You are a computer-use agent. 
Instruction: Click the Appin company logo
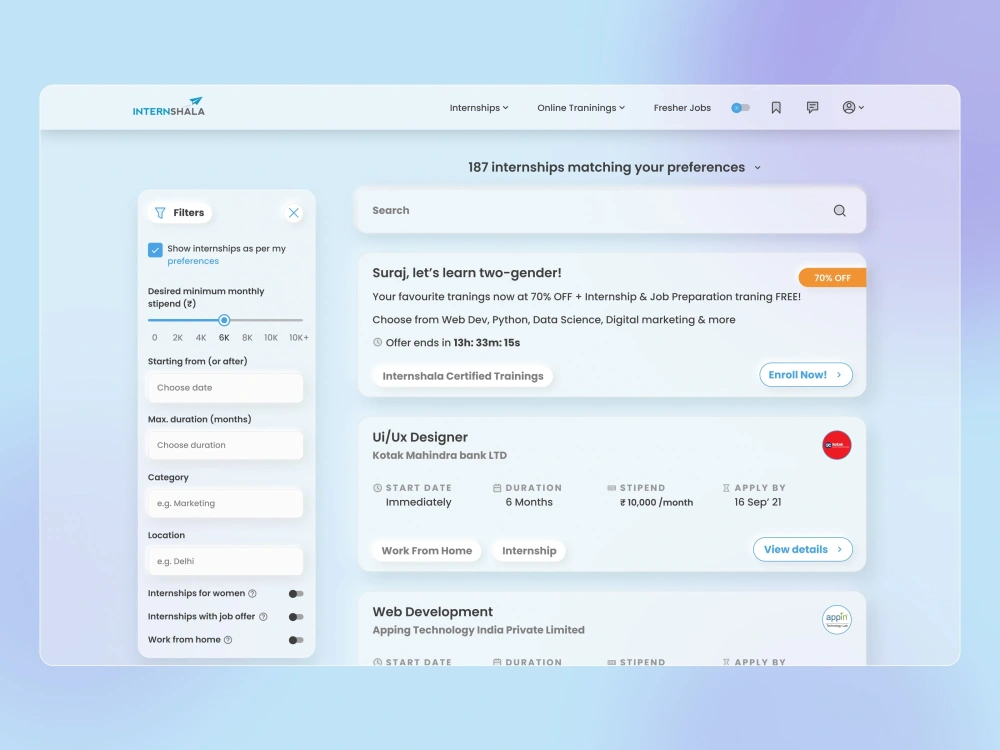(x=836, y=619)
